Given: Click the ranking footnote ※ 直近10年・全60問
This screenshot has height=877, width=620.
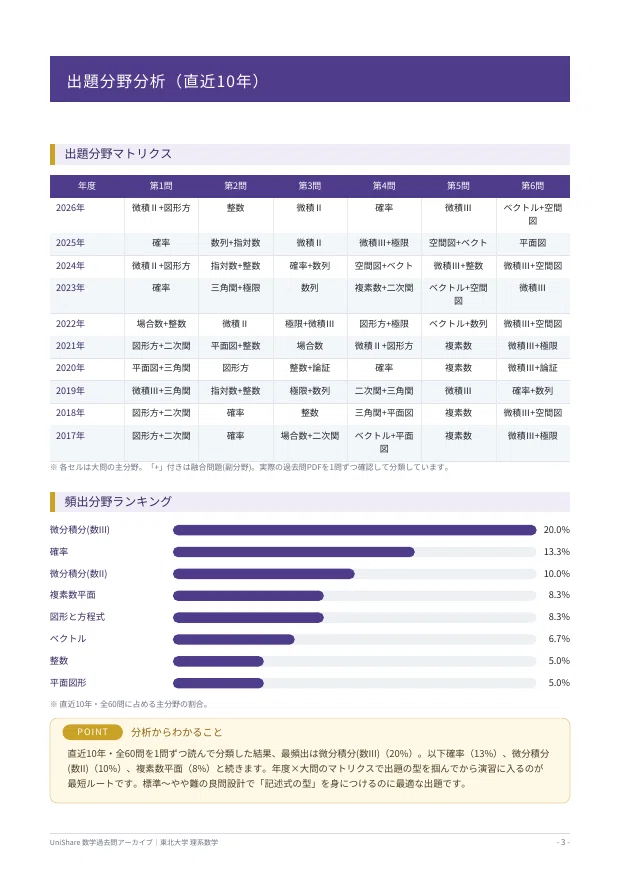Looking at the screenshot, I should click(x=130, y=704).
